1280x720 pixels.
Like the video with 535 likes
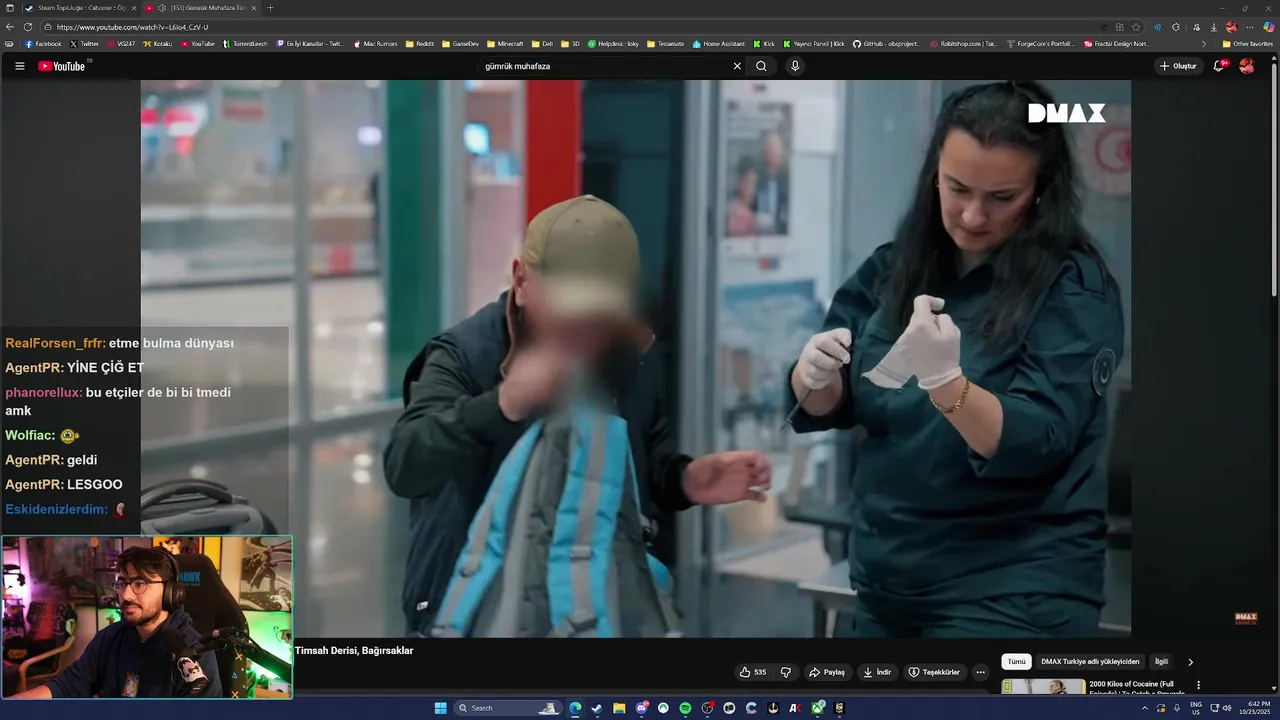(753, 672)
